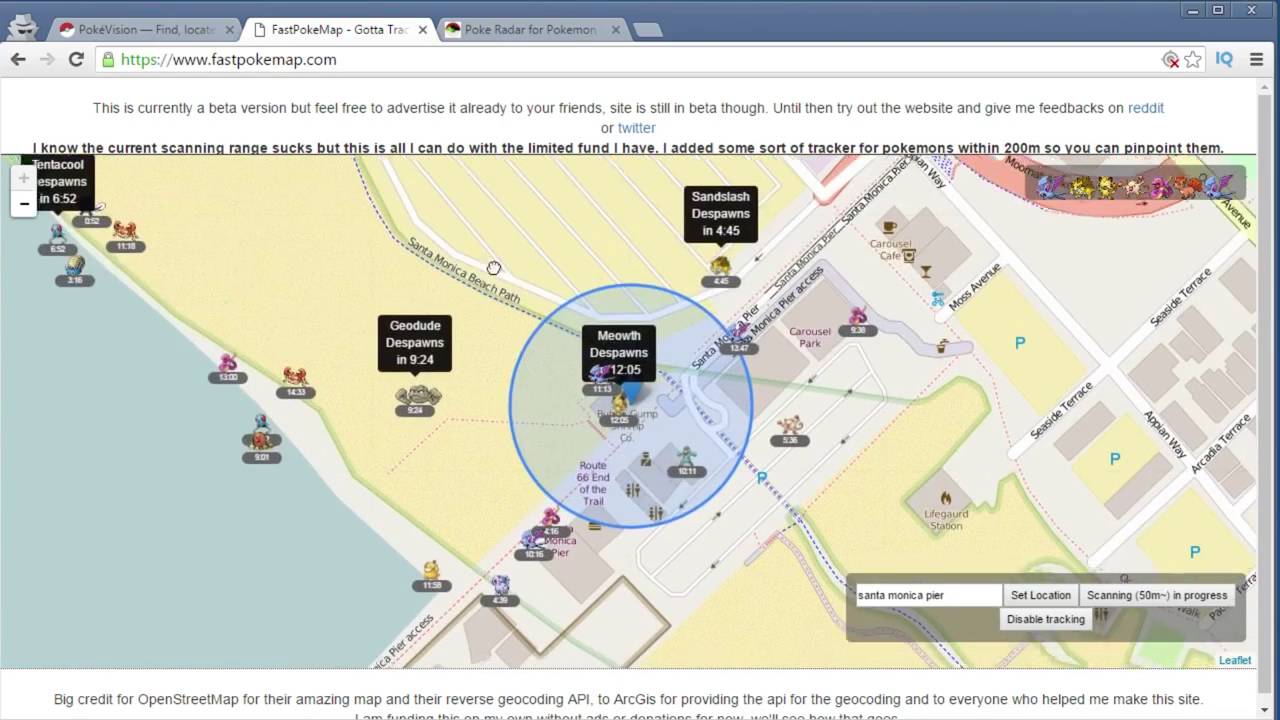The width and height of the screenshot is (1280, 720).
Task: Click the browser forward arrow
Action: (47, 60)
